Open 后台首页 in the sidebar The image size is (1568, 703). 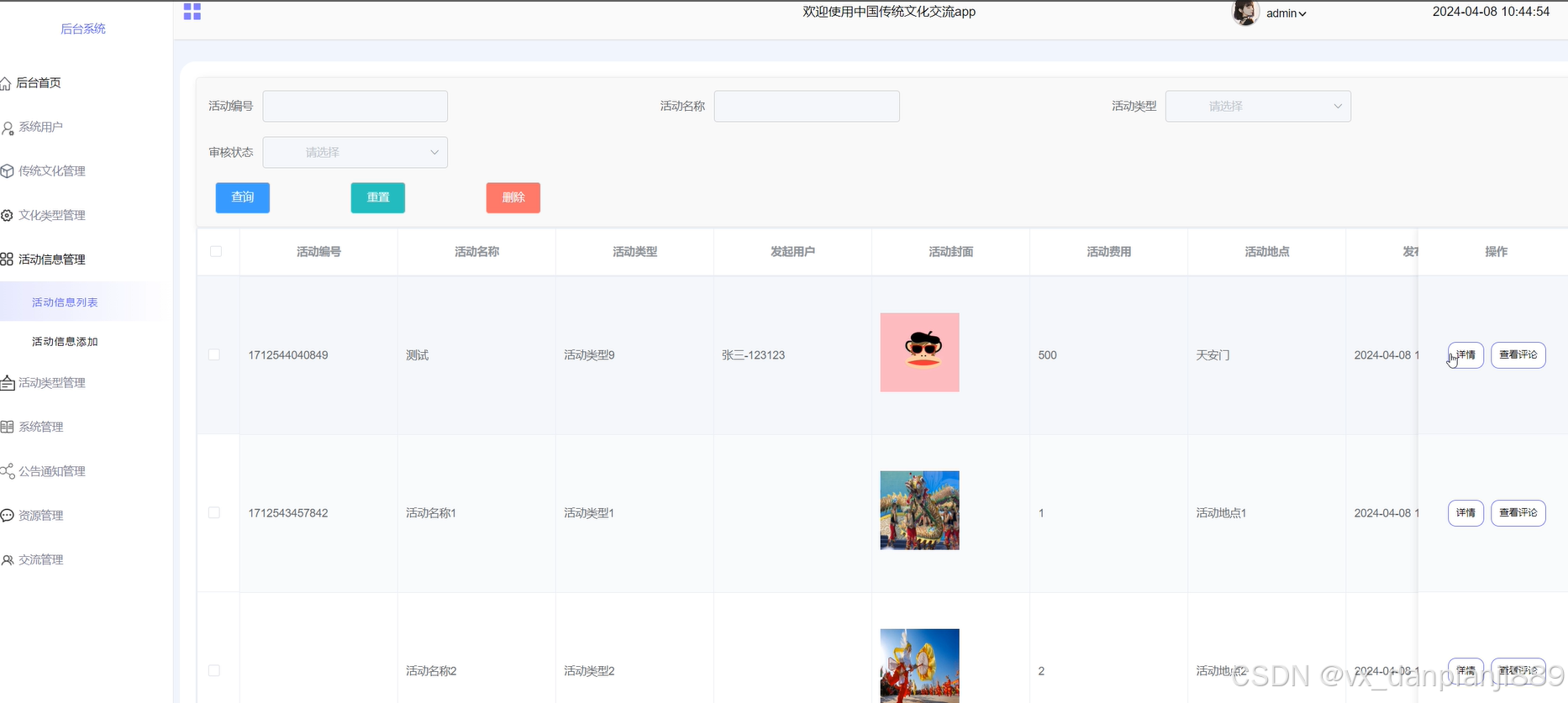pyautogui.click(x=39, y=82)
